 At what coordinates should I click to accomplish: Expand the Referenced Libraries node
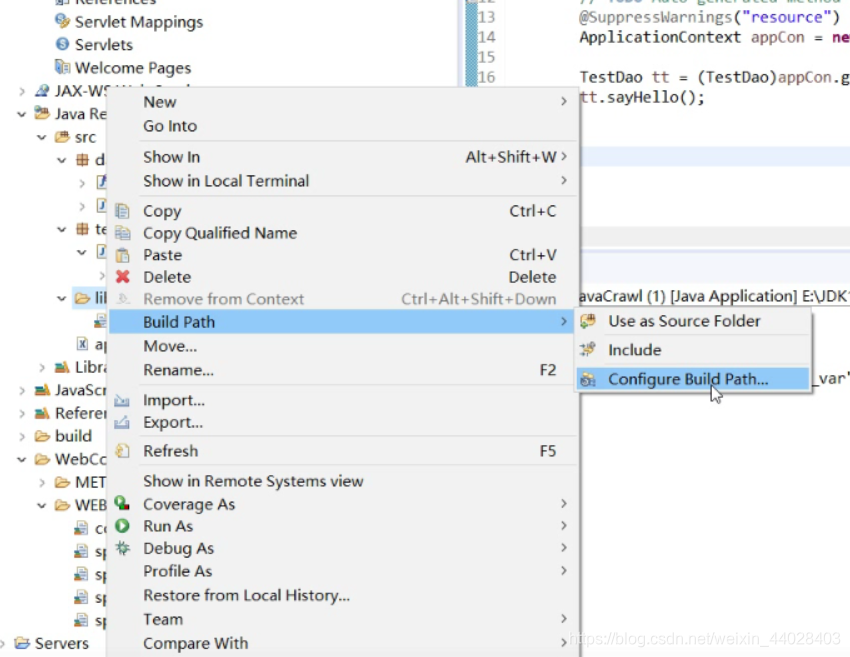[22, 414]
